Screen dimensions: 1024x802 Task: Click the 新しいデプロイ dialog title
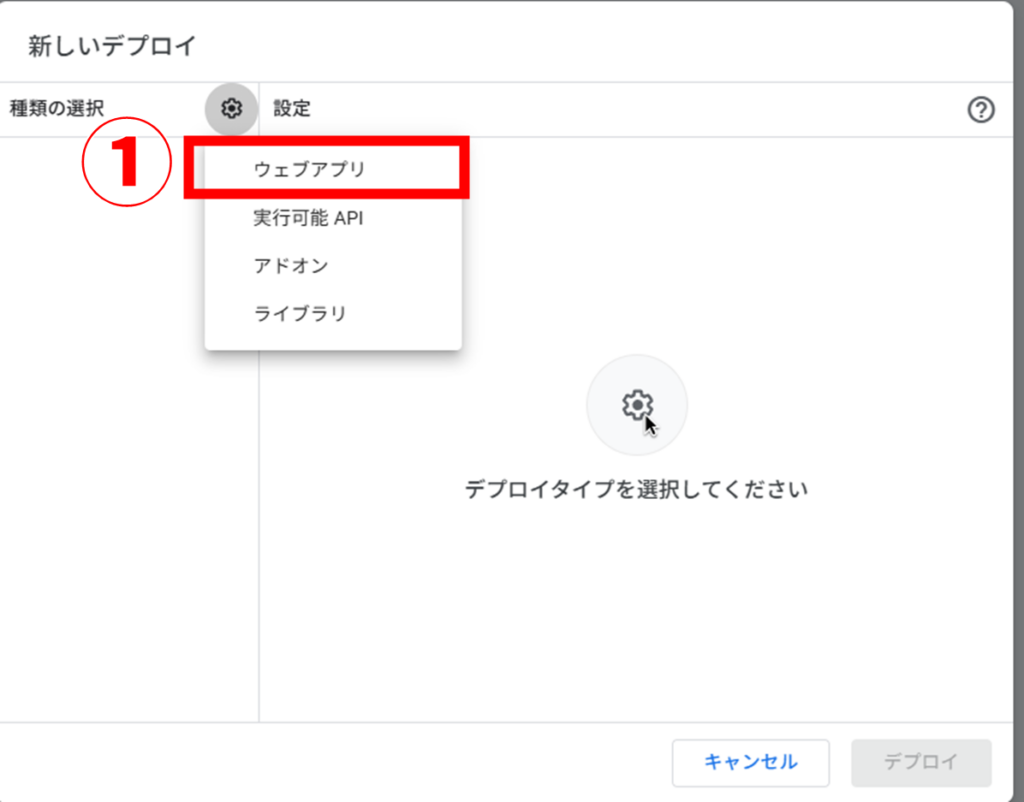(112, 45)
